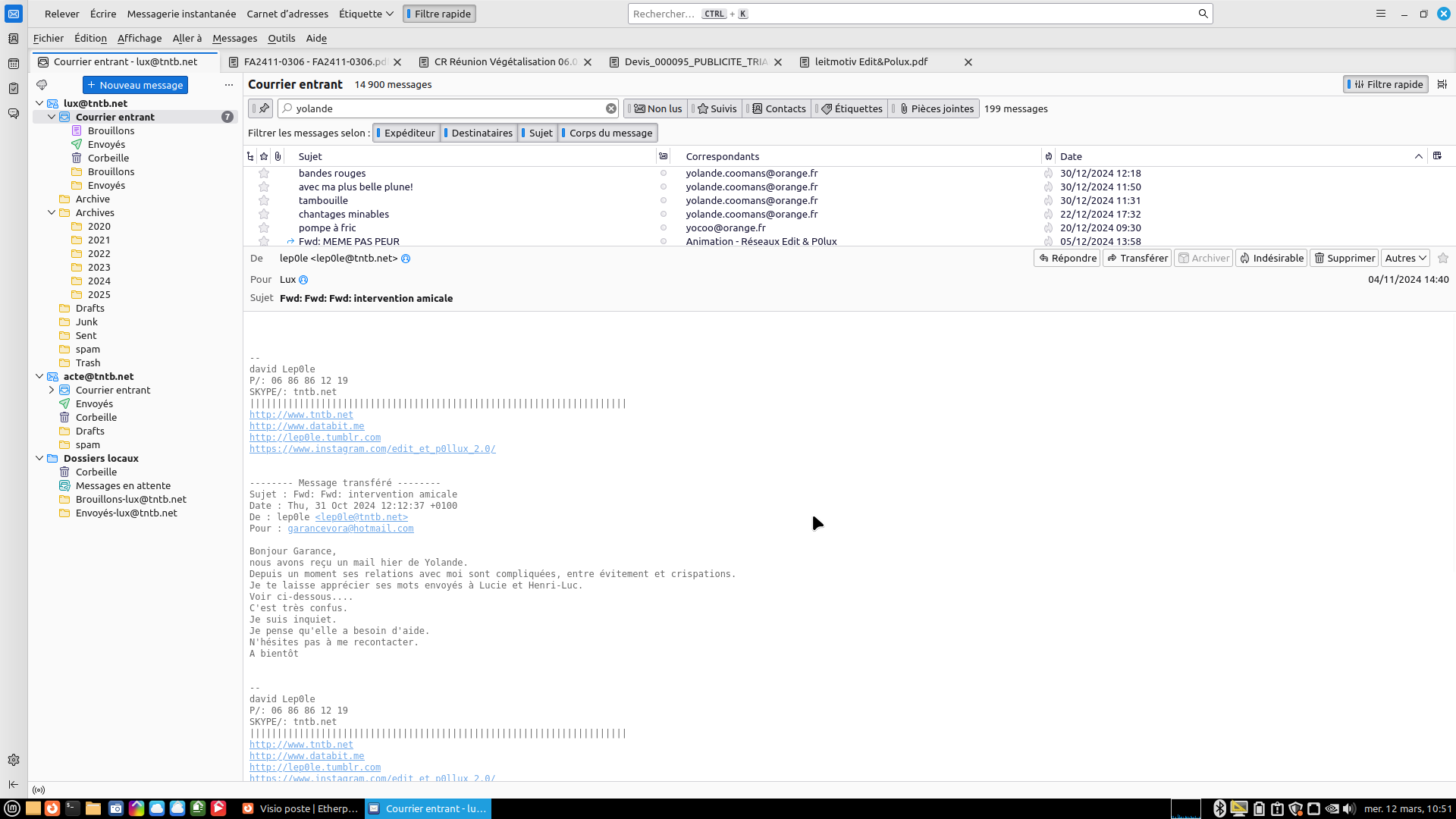1456x819 pixels.
Task: Open the Autres dropdown menu
Action: [1405, 258]
